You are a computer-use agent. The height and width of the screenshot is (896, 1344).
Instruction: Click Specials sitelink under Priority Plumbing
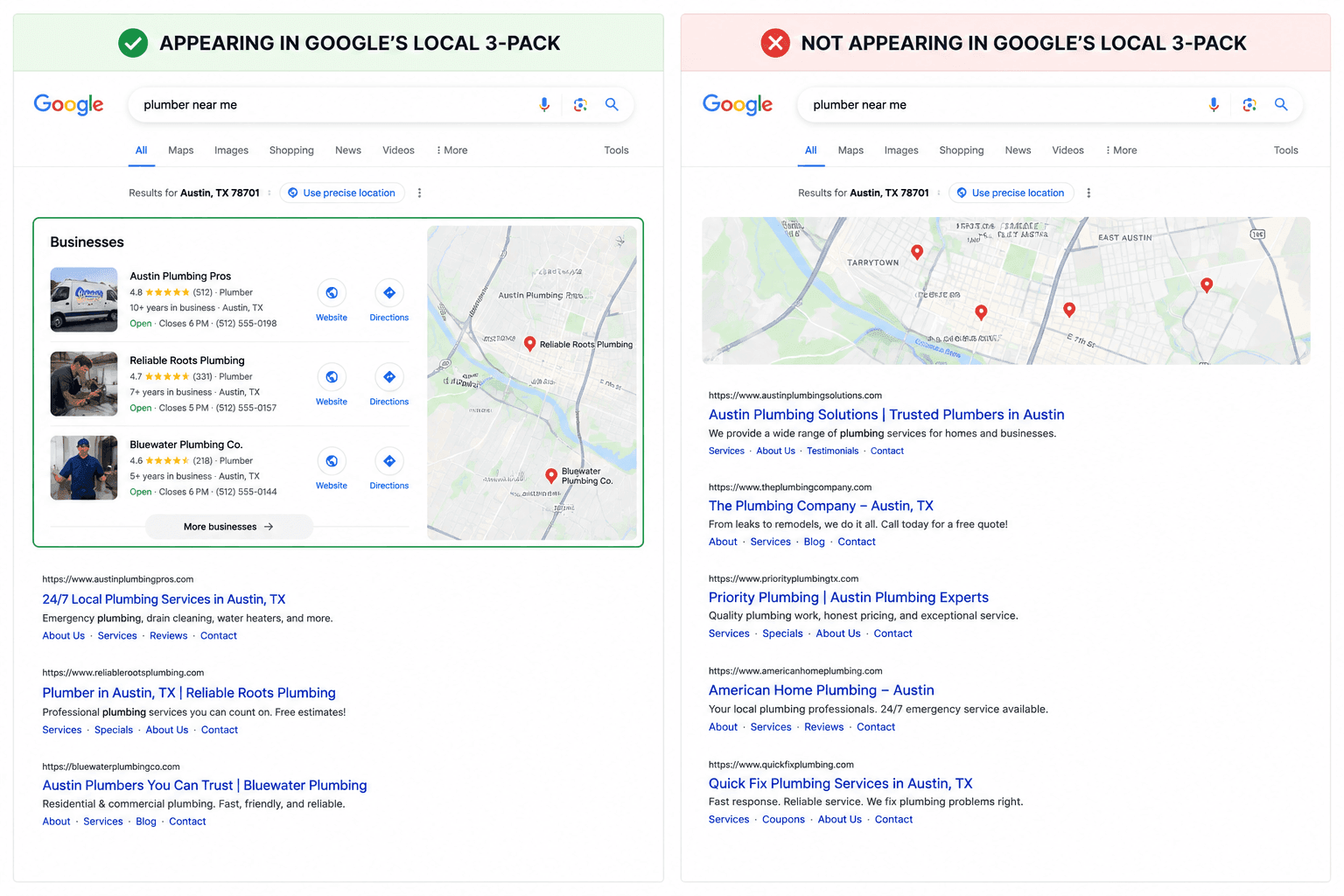pos(782,633)
